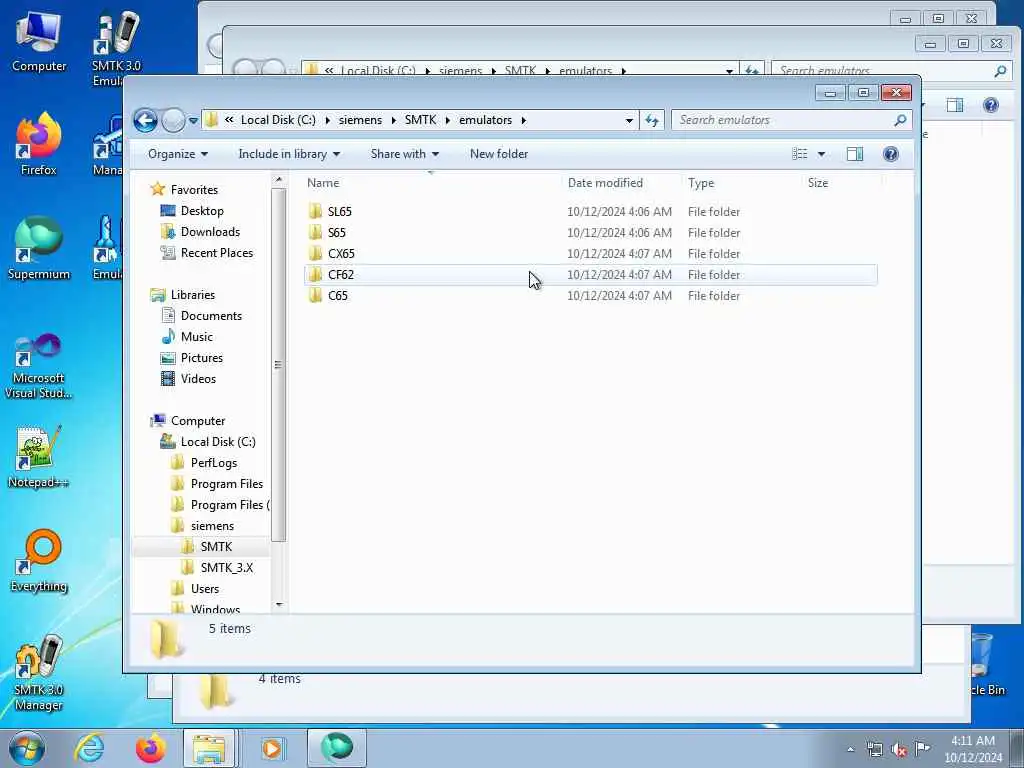Click in Search emulators field

(784, 120)
